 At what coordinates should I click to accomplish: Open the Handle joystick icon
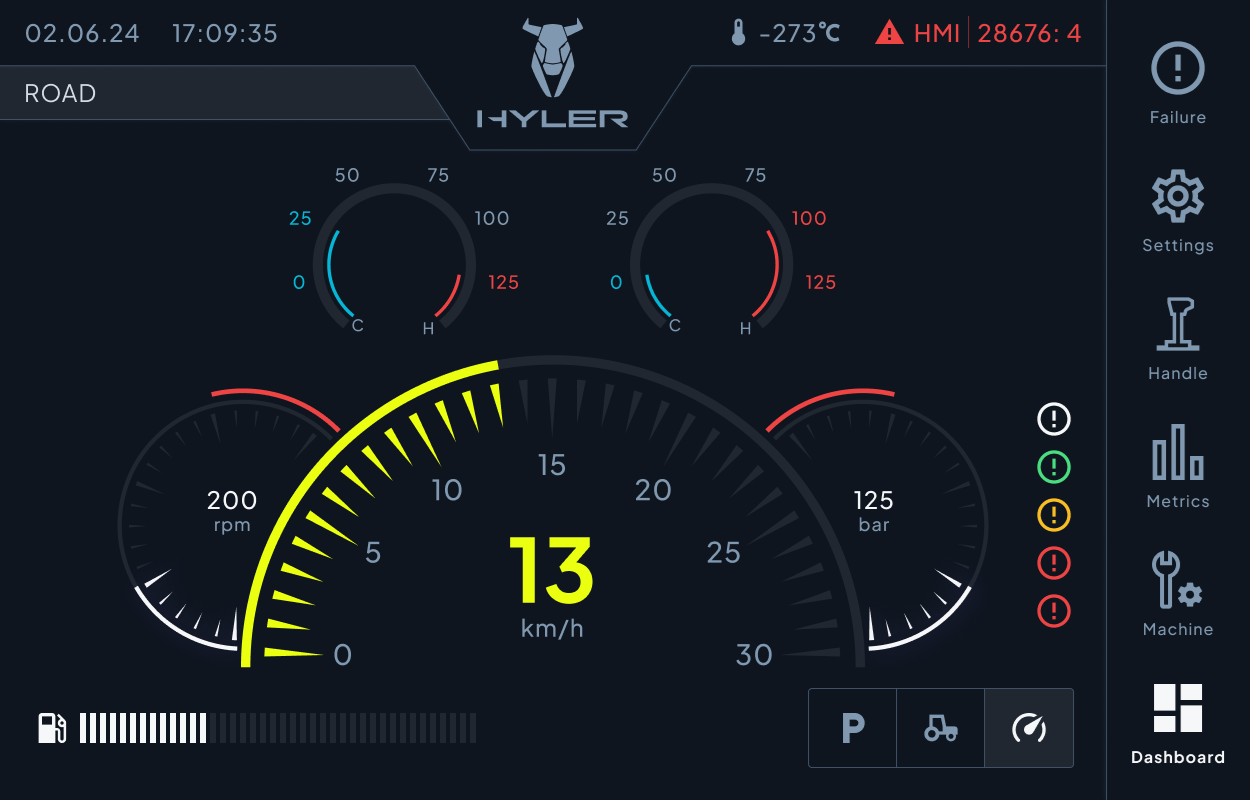tap(1178, 324)
